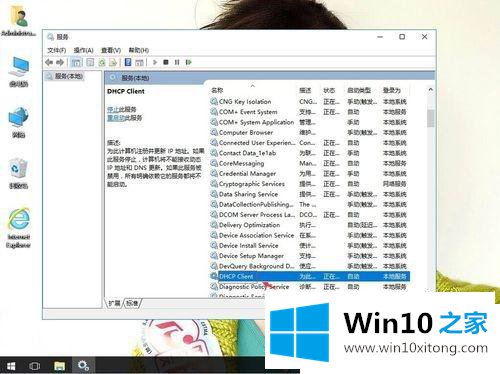Open the Administrator desktop icon
The height and width of the screenshot is (374, 500).
[19, 21]
